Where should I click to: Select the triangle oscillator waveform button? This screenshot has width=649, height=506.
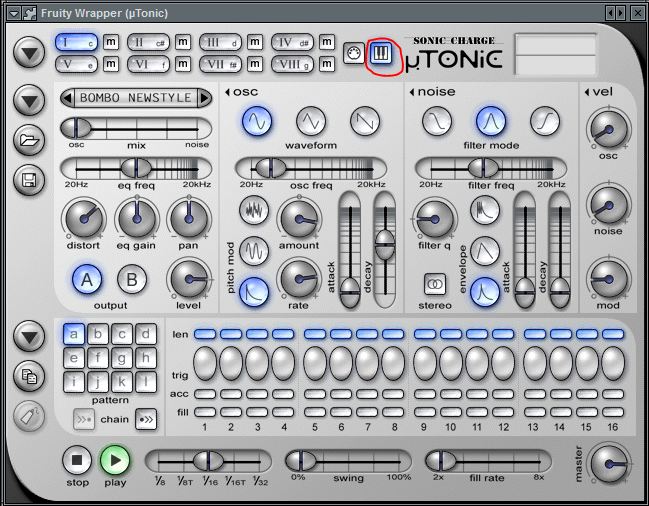[311, 121]
